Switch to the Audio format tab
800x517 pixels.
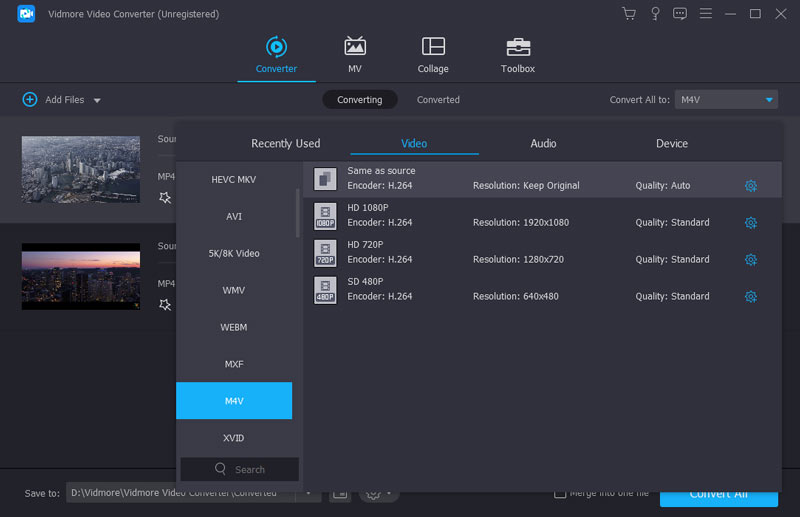(x=543, y=143)
